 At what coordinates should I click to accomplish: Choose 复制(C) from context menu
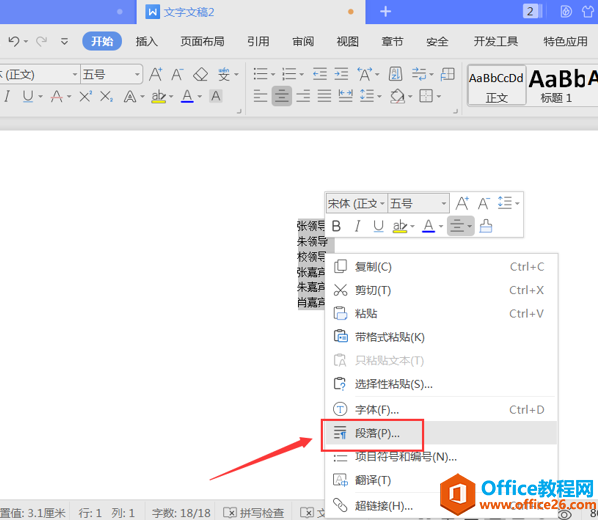click(441, 267)
